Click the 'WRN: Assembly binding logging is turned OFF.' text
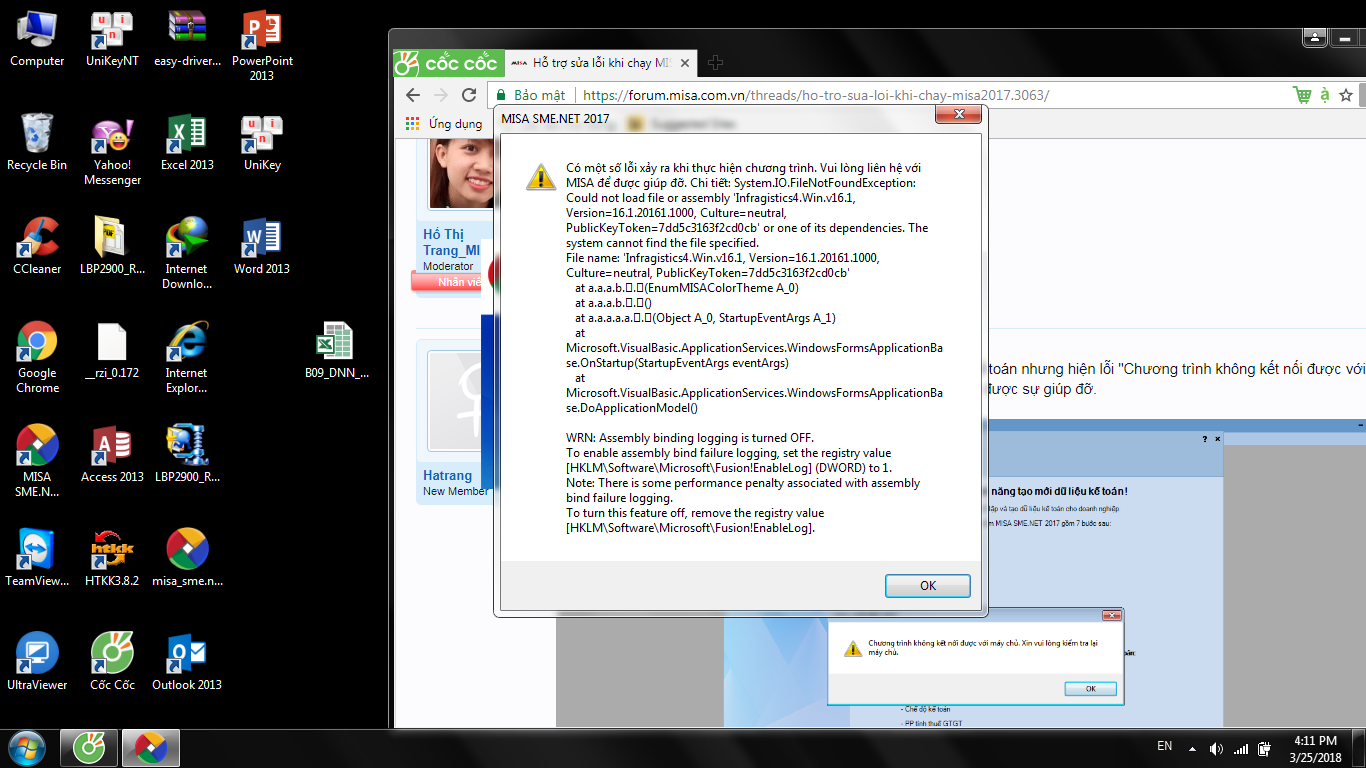The image size is (1366, 768). pos(690,438)
